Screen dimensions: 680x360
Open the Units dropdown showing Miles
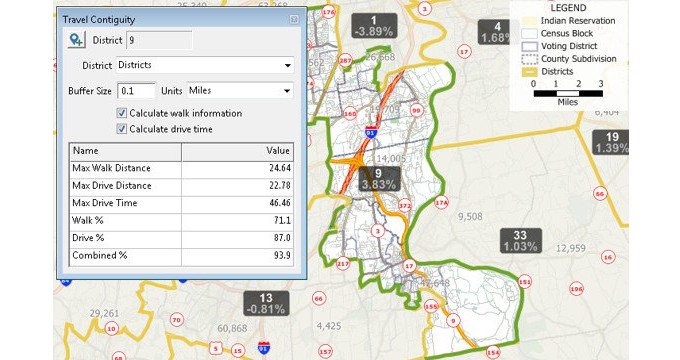coord(240,91)
